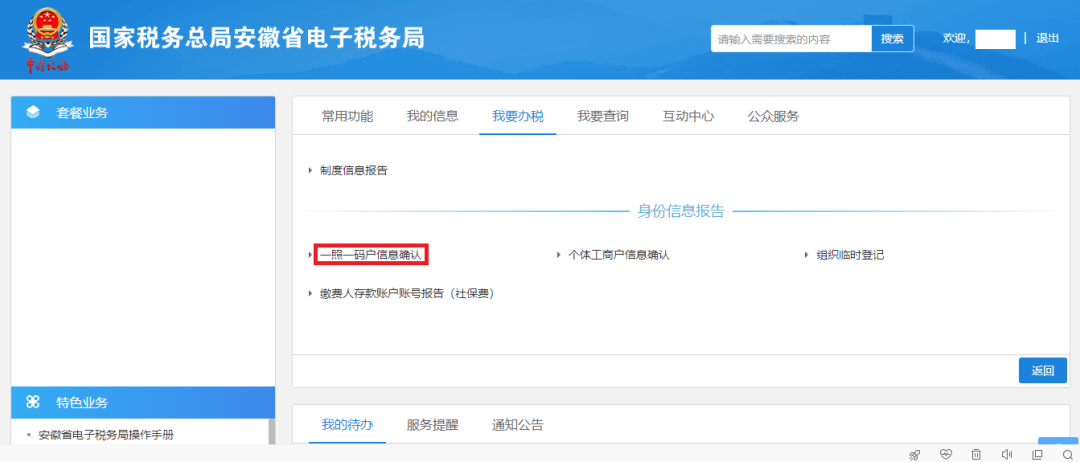The image size is (1080, 462).
Task: Click the 特色业务 panel header
Action: 143,401
